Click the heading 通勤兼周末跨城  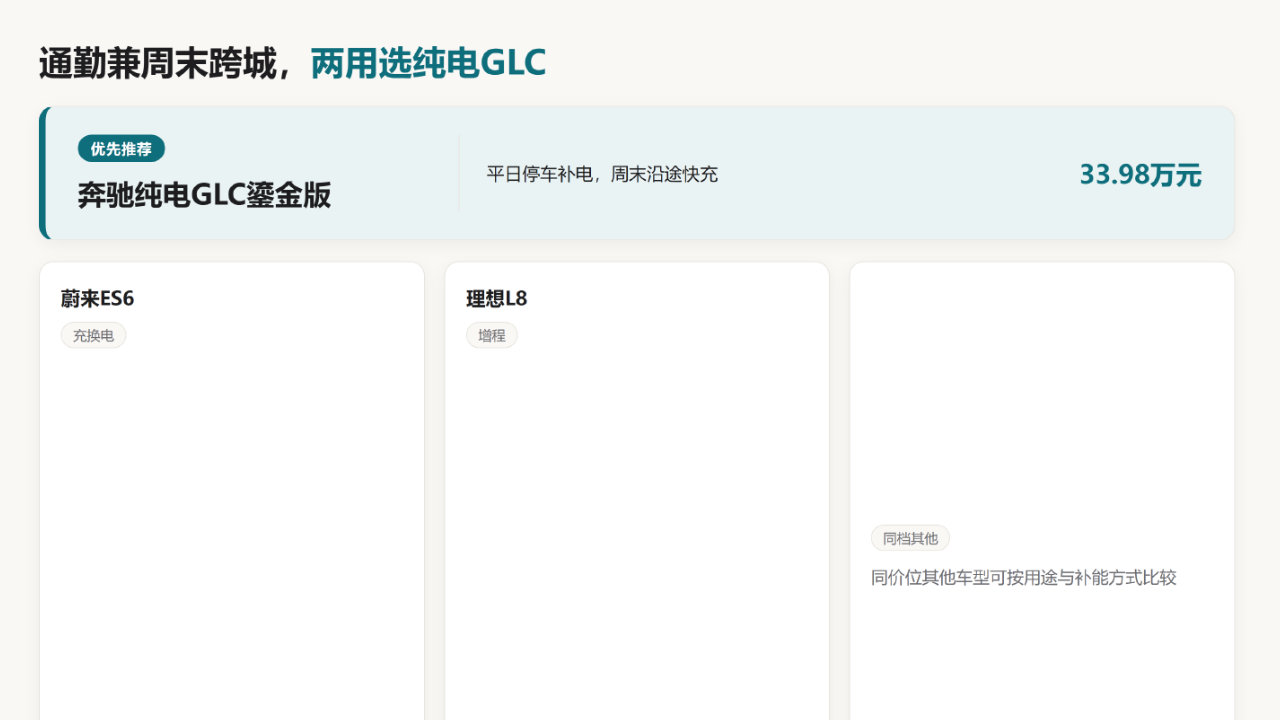(157, 63)
